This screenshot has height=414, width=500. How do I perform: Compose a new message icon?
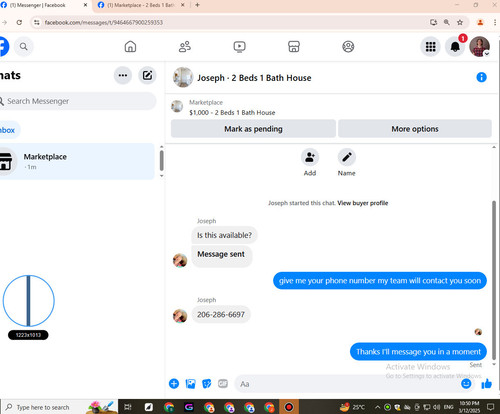pyautogui.click(x=147, y=75)
